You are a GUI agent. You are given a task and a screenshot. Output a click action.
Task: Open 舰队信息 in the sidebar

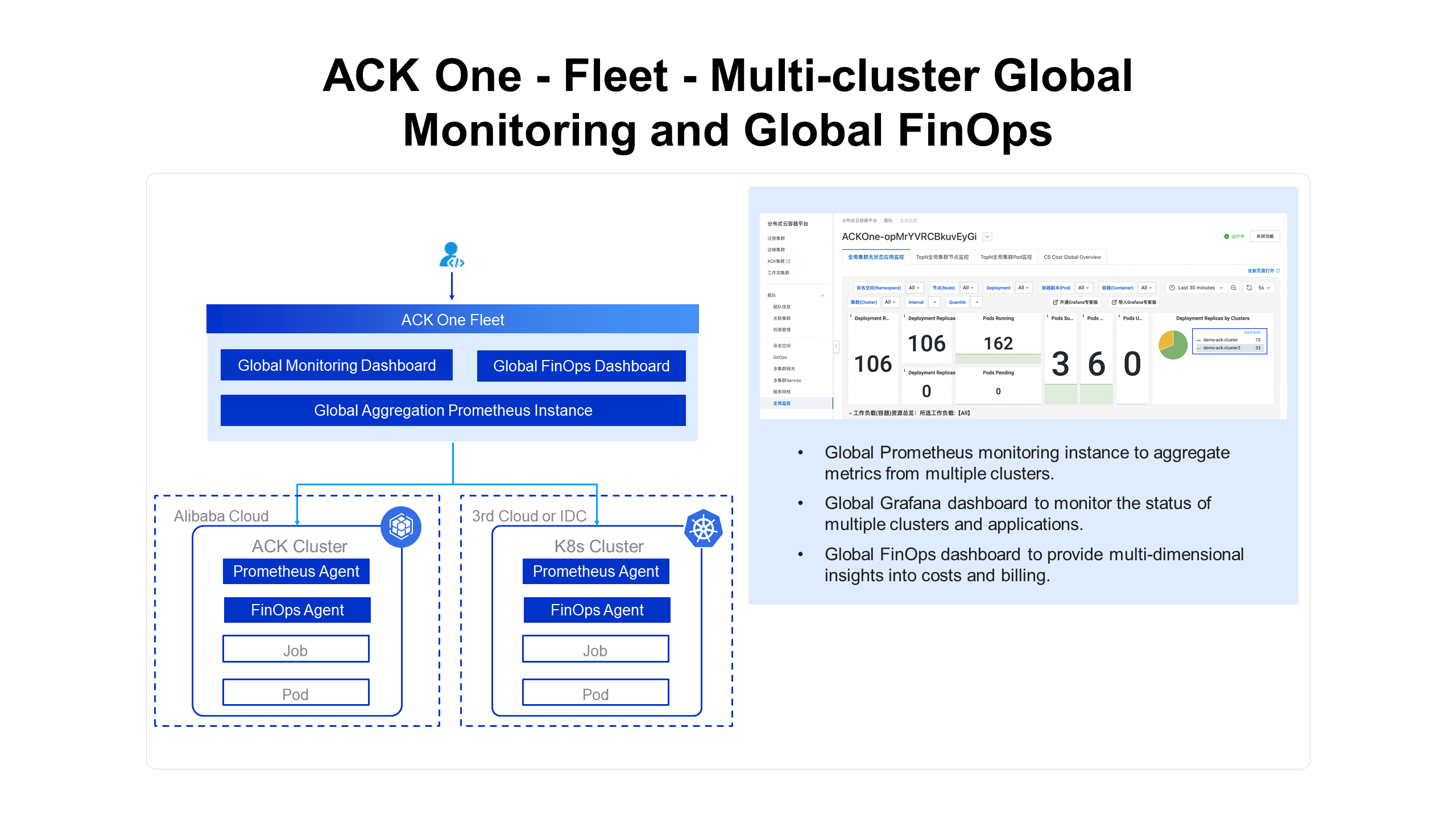tap(781, 307)
